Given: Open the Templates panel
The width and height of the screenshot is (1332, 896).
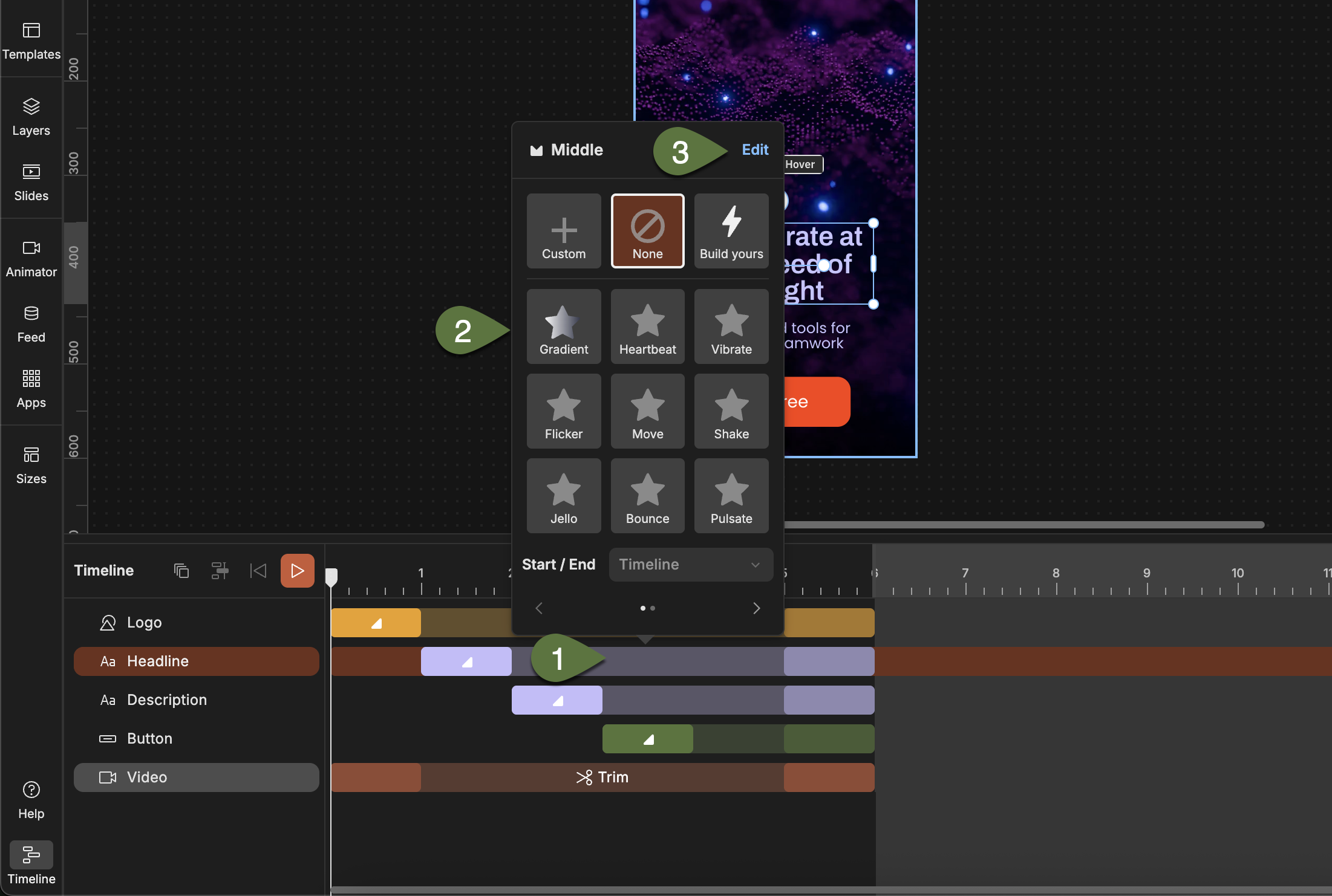Looking at the screenshot, I should click(31, 41).
